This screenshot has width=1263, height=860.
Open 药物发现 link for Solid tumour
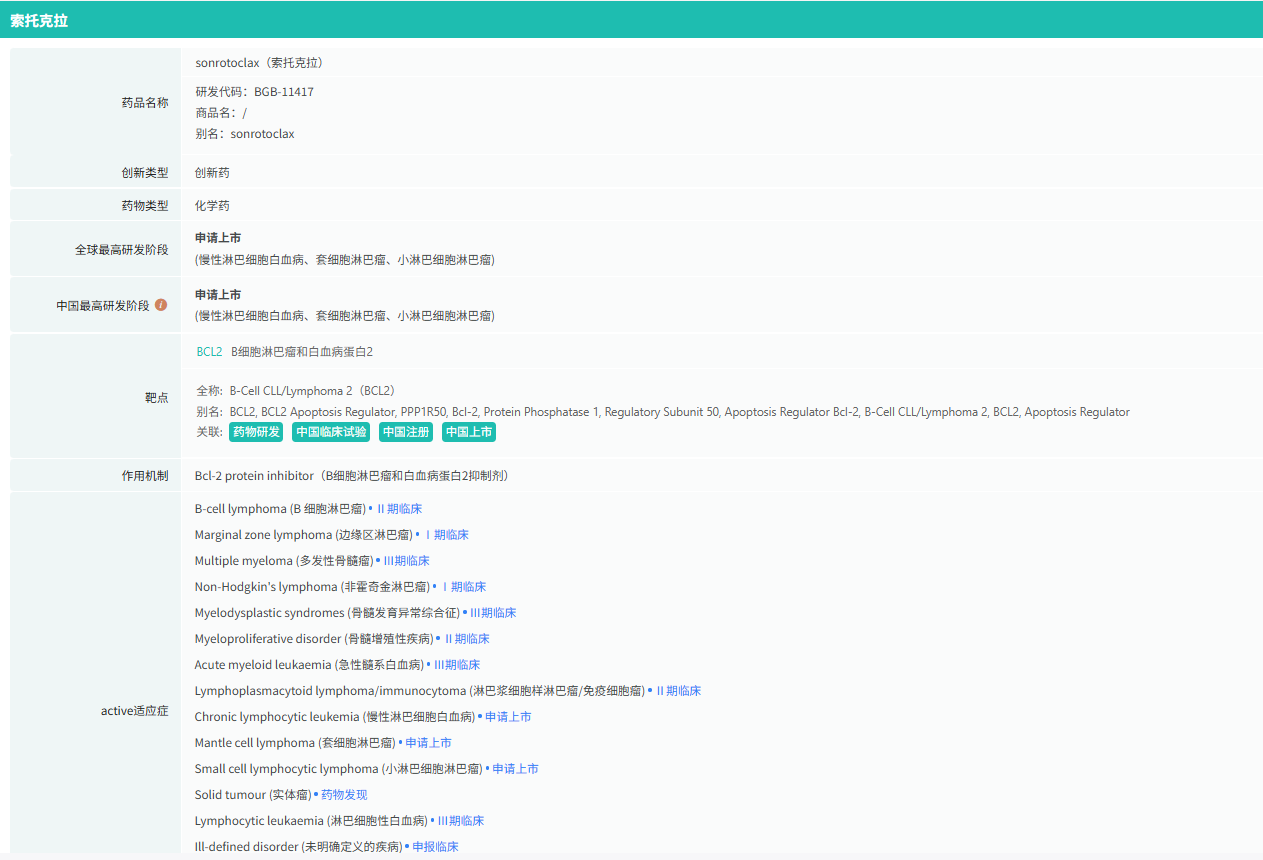point(344,795)
